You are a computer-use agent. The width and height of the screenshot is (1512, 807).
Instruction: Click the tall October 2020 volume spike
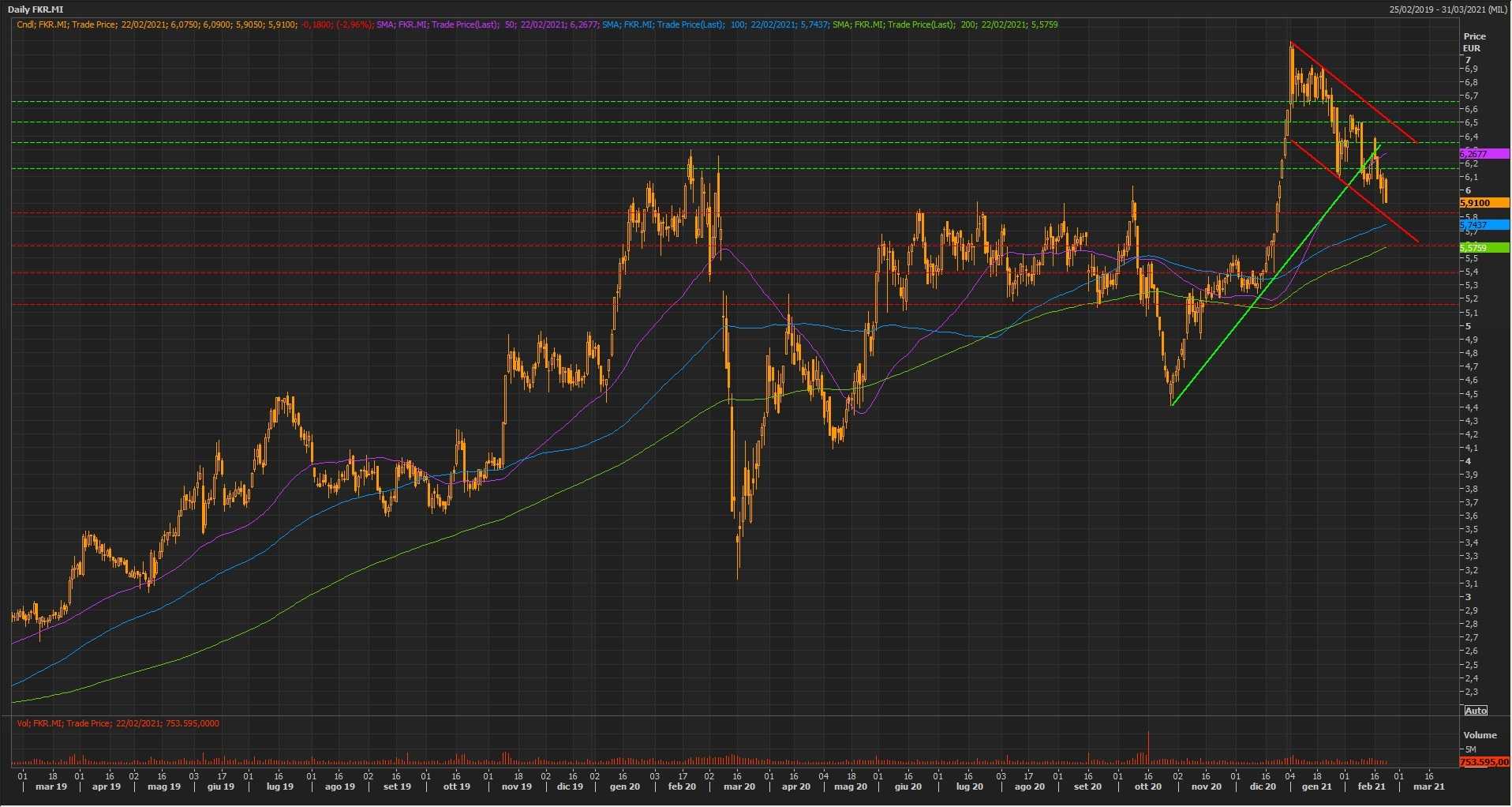pos(1148,746)
